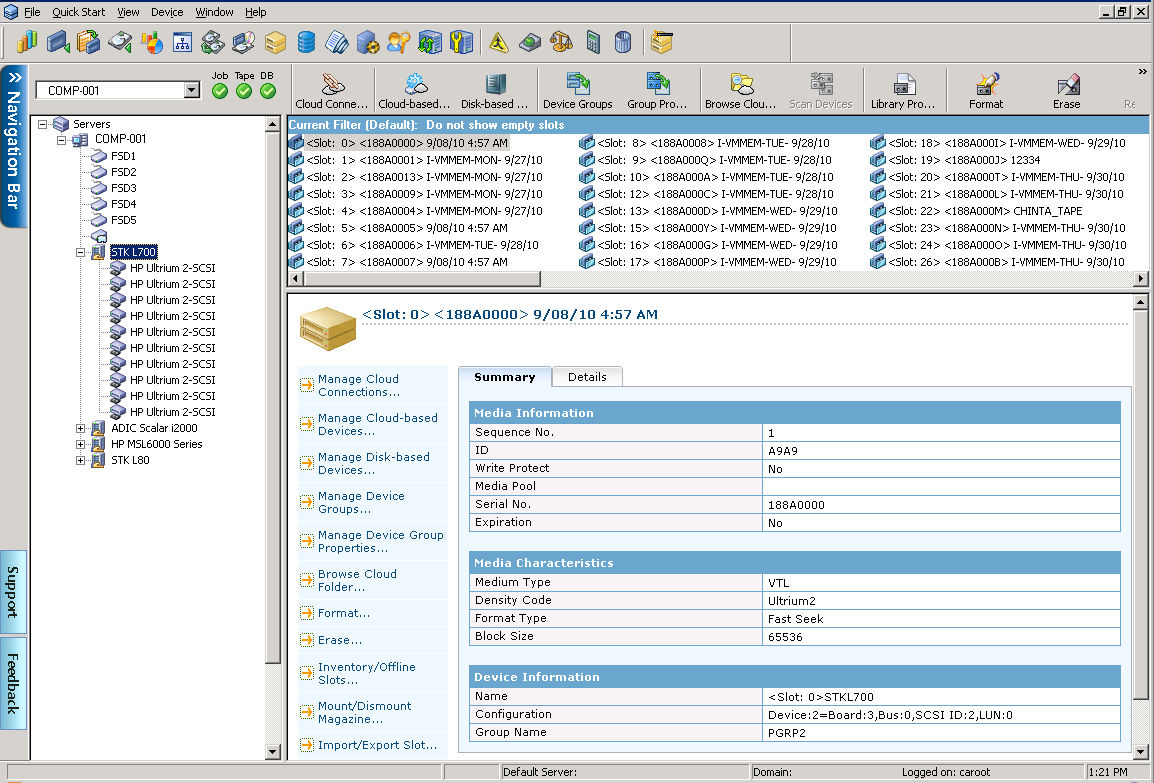
Task: Expand the ADIC Scalar i2000 tree node
Action: pos(81,428)
